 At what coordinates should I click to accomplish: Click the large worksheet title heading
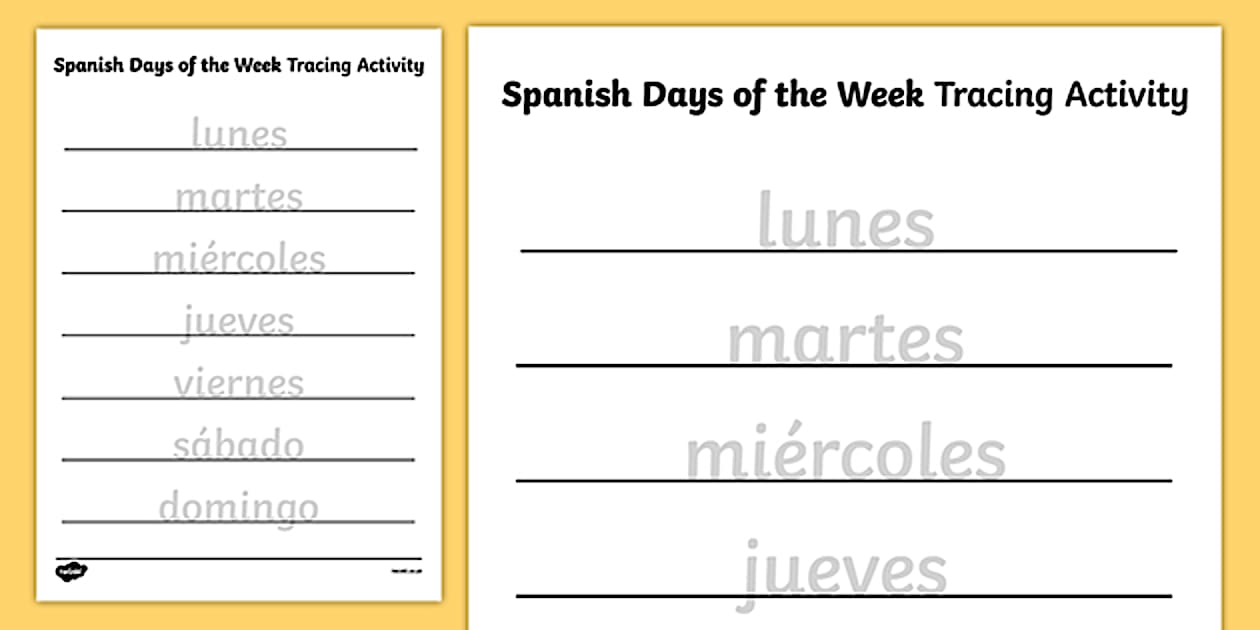click(844, 95)
